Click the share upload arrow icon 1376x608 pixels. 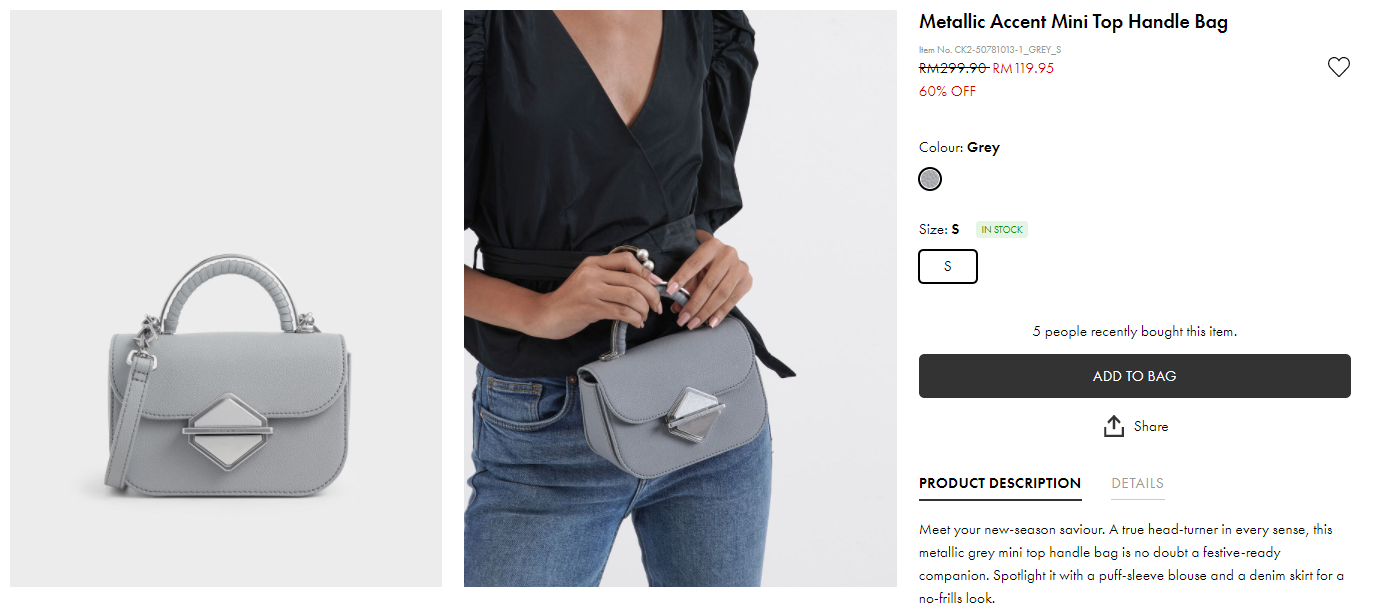click(x=1114, y=426)
